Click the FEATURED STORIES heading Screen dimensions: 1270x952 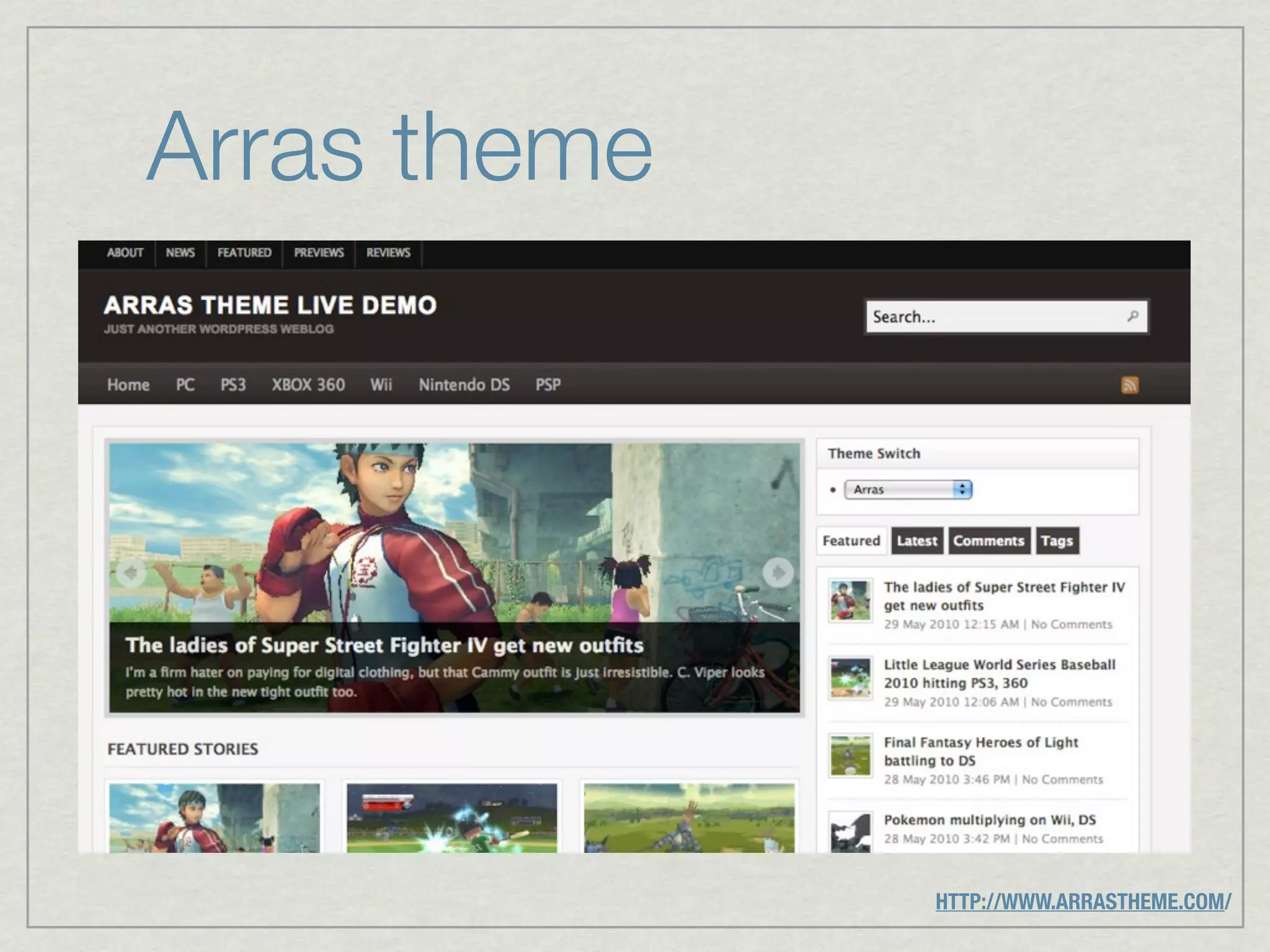[x=183, y=749]
